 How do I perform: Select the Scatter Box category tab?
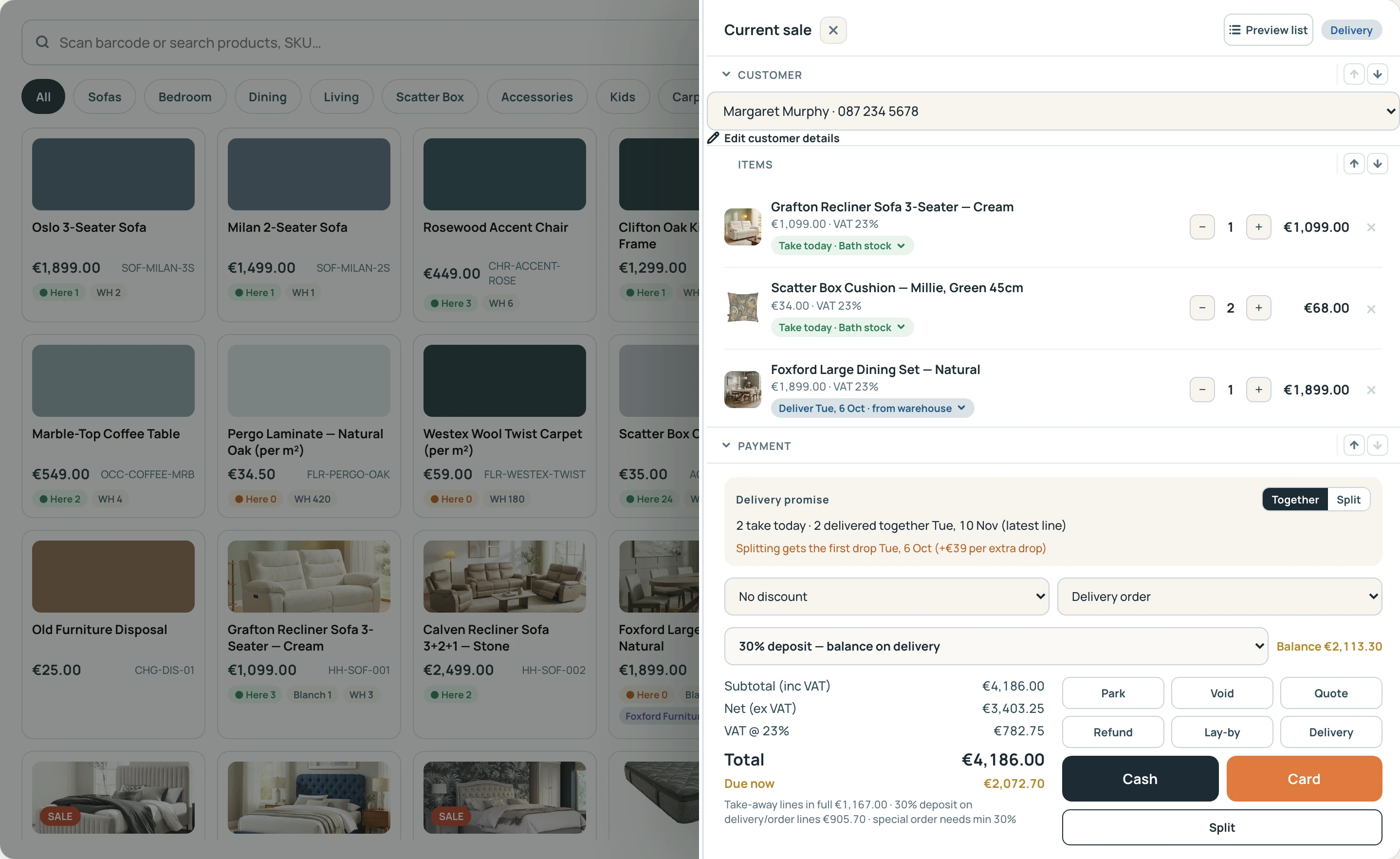pos(429,97)
